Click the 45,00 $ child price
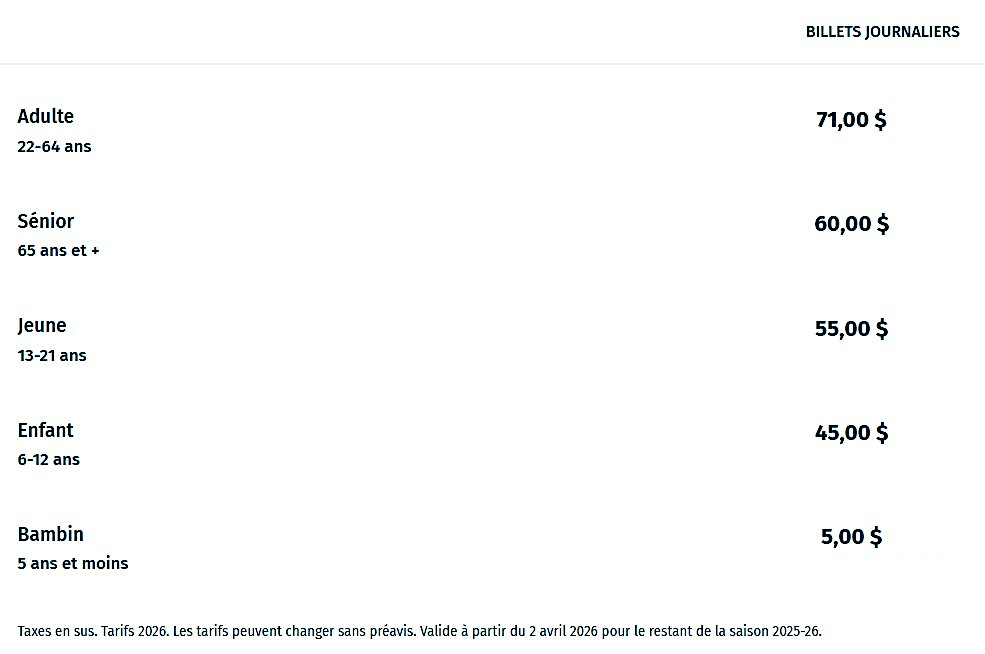 point(851,433)
